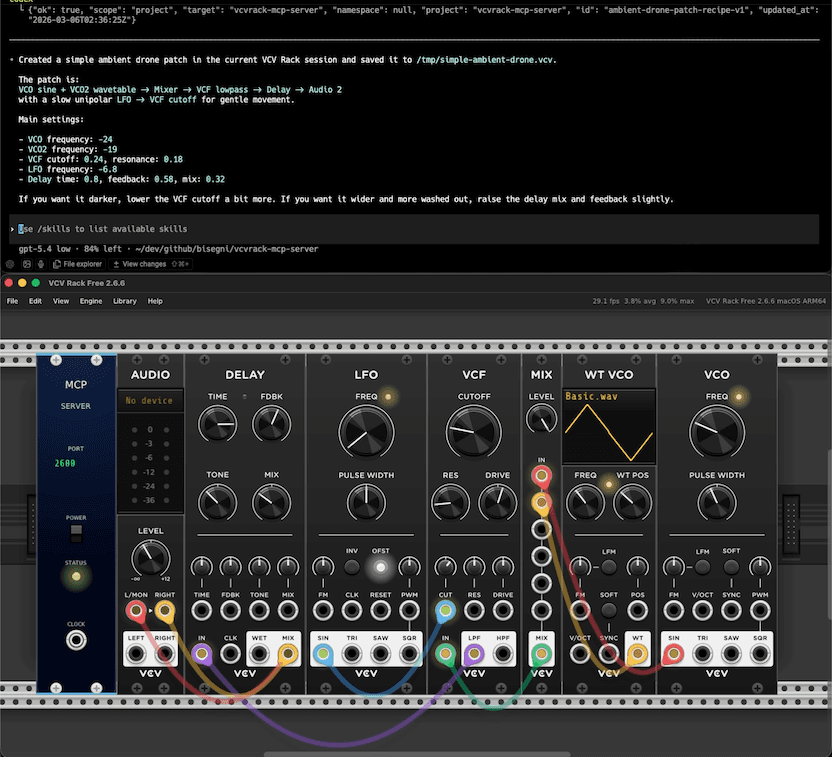
Task: Toggle the VCO SOFT button
Action: [731, 567]
